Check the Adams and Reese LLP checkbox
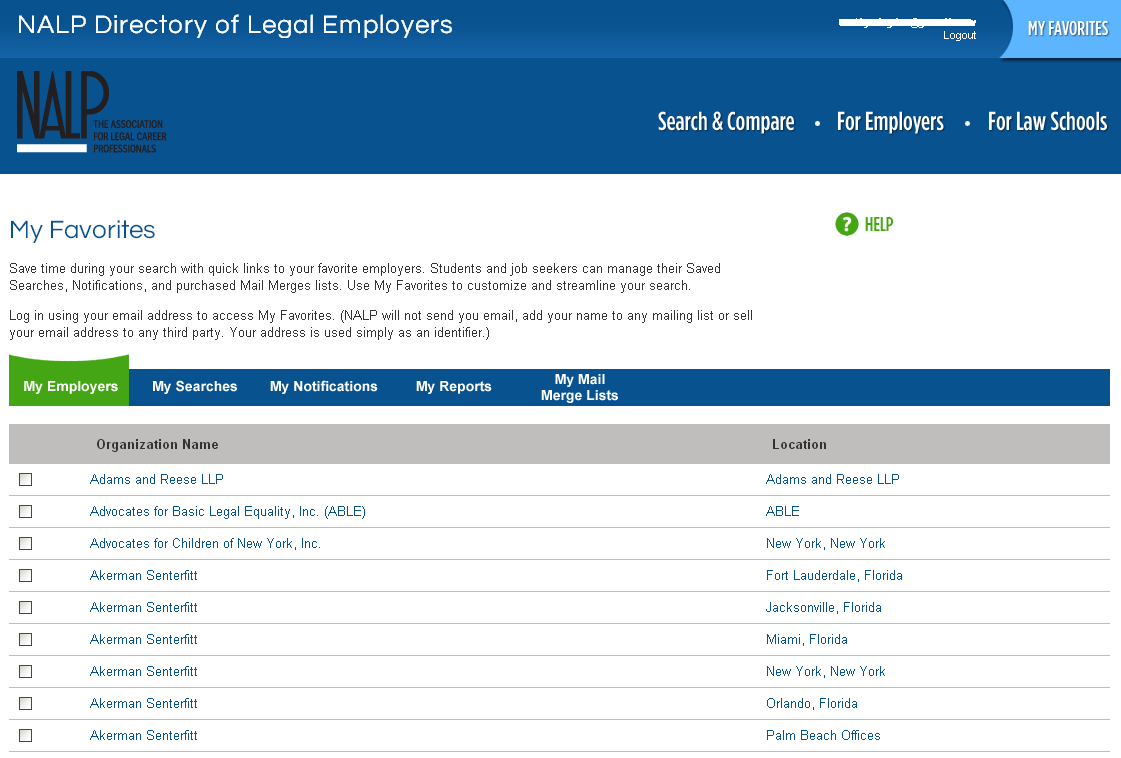 26,479
